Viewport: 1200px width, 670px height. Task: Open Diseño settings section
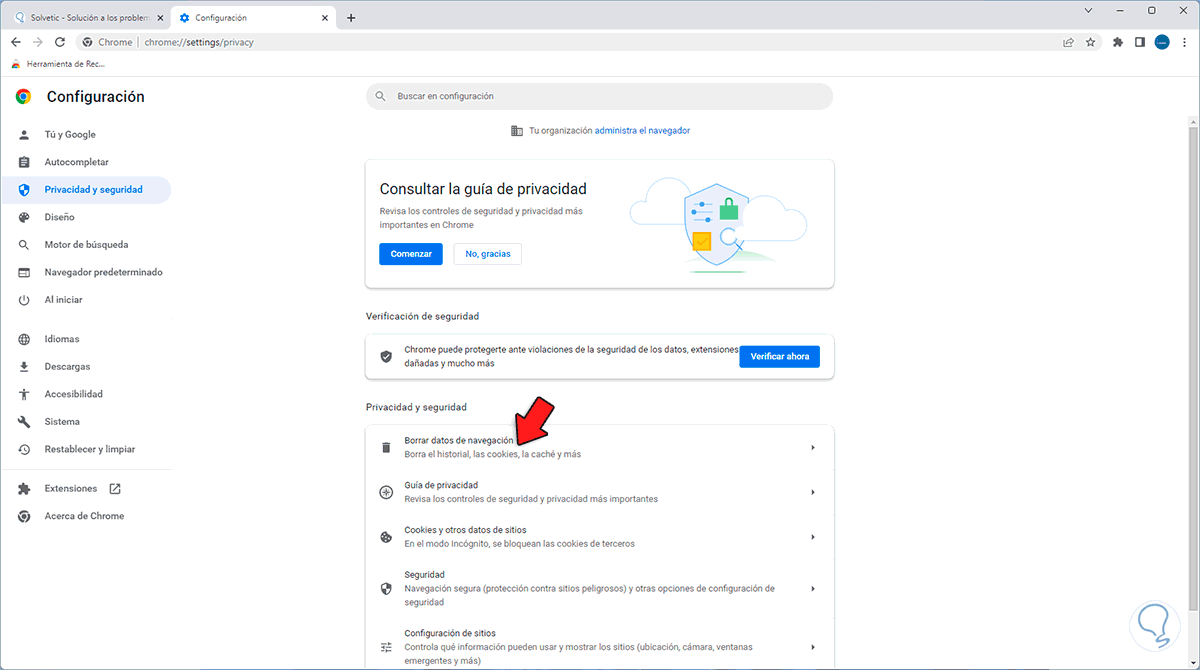(85, 217)
